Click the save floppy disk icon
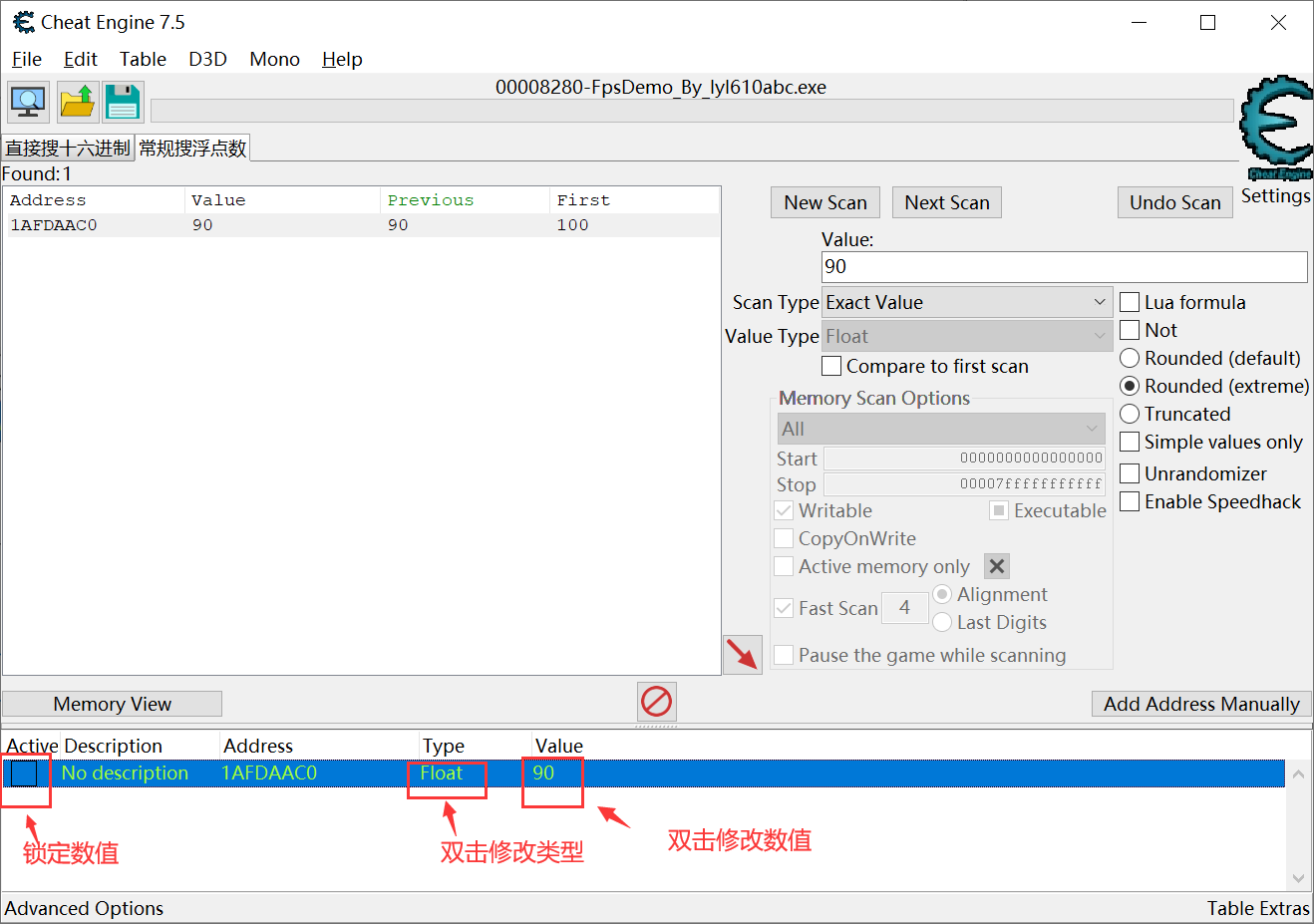This screenshot has height=924, width=1314. [124, 102]
